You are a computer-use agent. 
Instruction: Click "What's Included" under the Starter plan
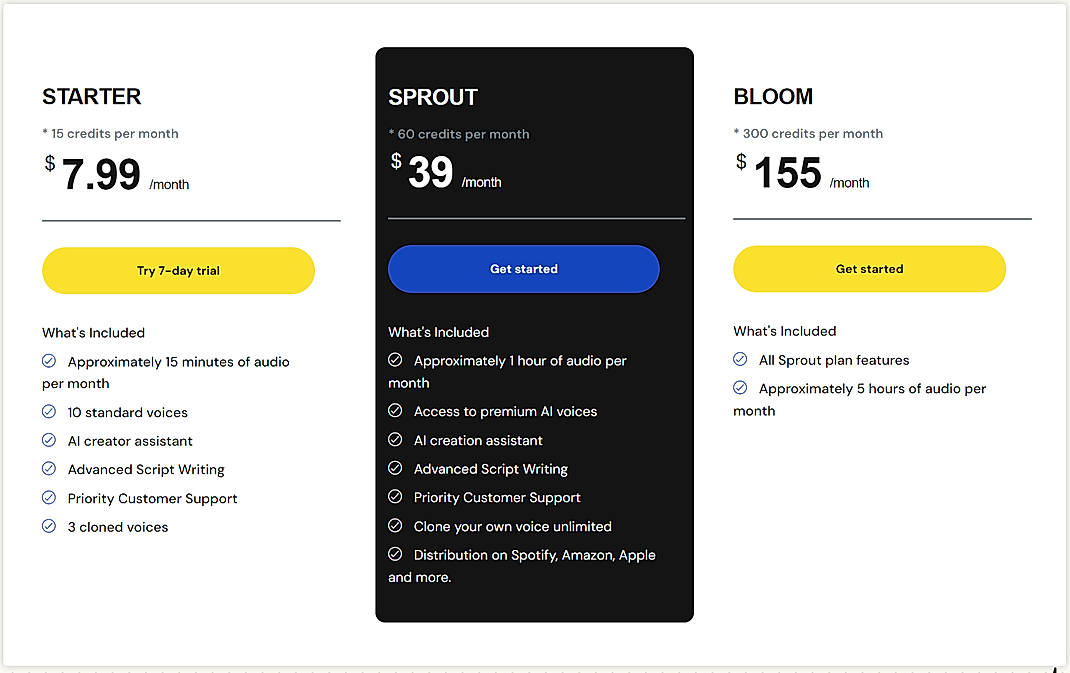93,332
